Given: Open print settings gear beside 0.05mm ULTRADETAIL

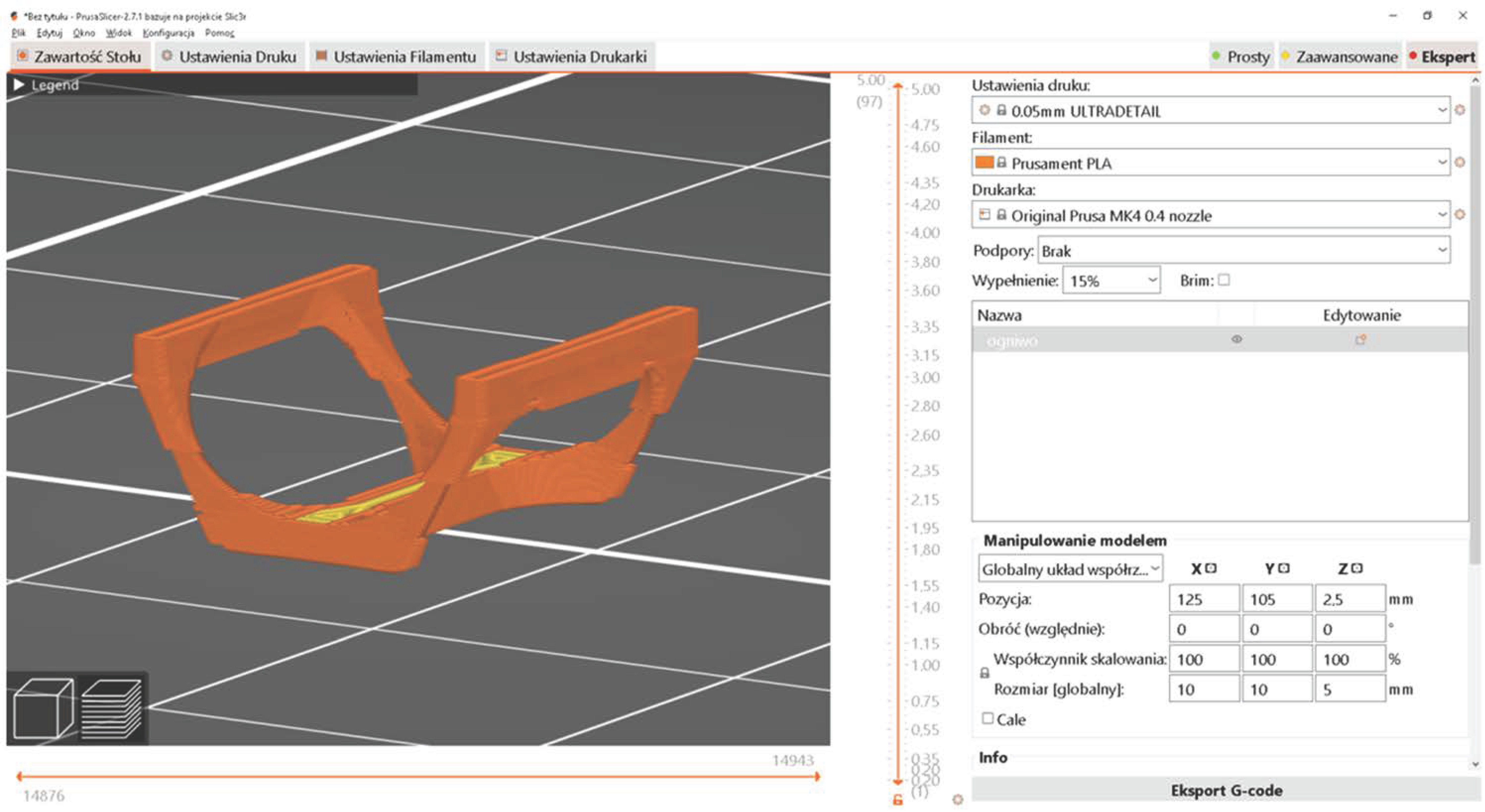Looking at the screenshot, I should [x=1460, y=110].
